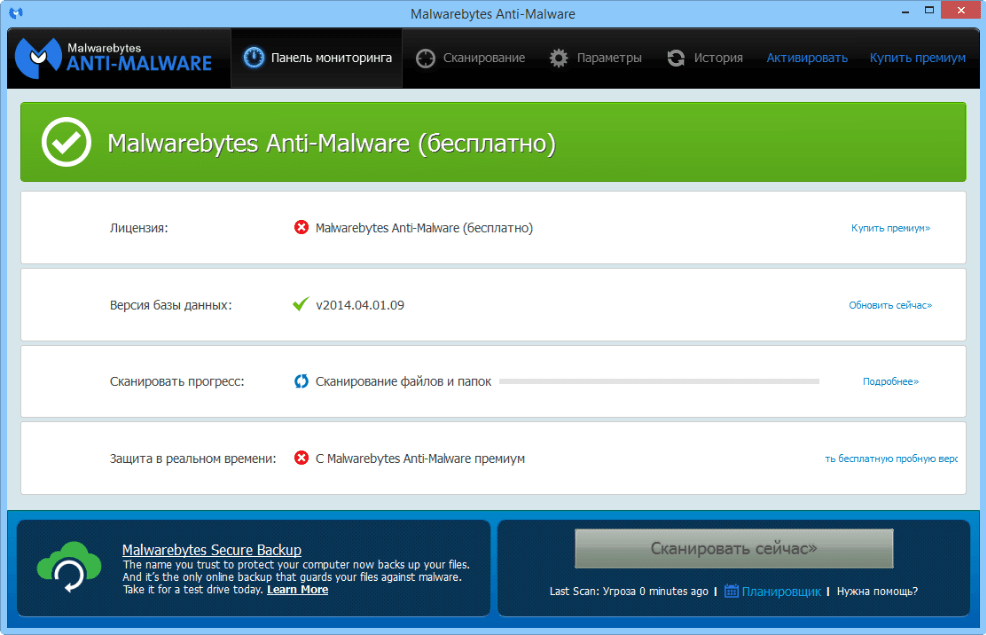Viewport: 986px width, 635px height.
Task: Open the Панель мониторинга tab
Action: tap(318, 58)
